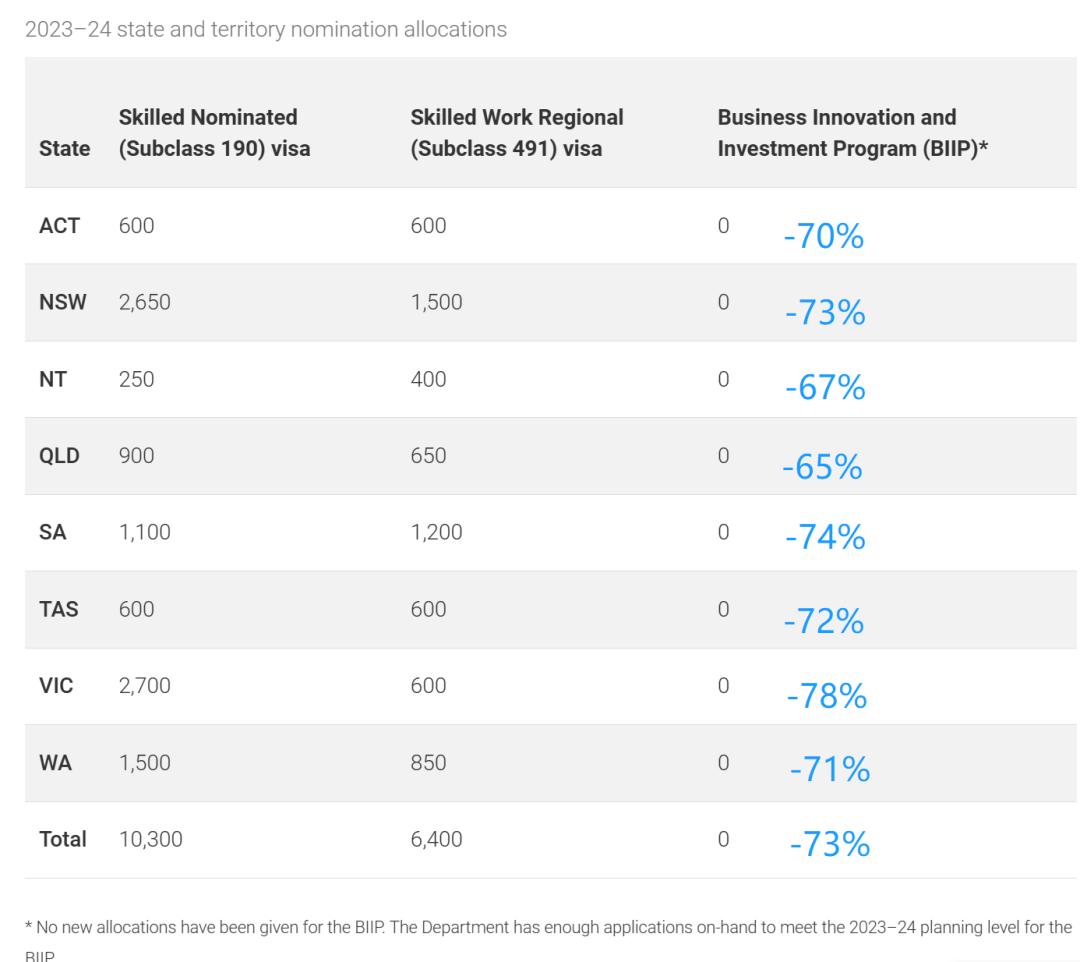Click the blue -78% annotation in VIC row
1080x962 pixels.
[826, 696]
